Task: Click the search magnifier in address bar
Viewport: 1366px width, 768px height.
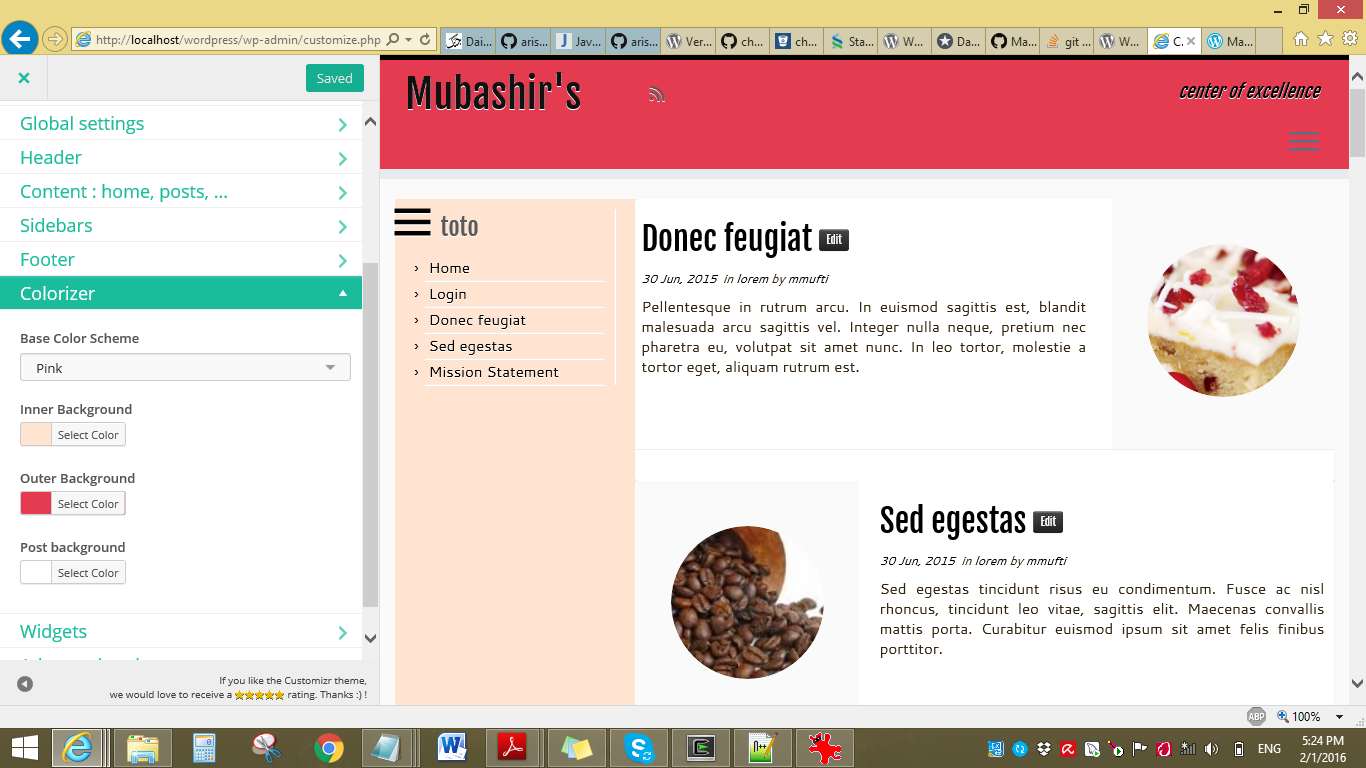Action: pyautogui.click(x=392, y=40)
